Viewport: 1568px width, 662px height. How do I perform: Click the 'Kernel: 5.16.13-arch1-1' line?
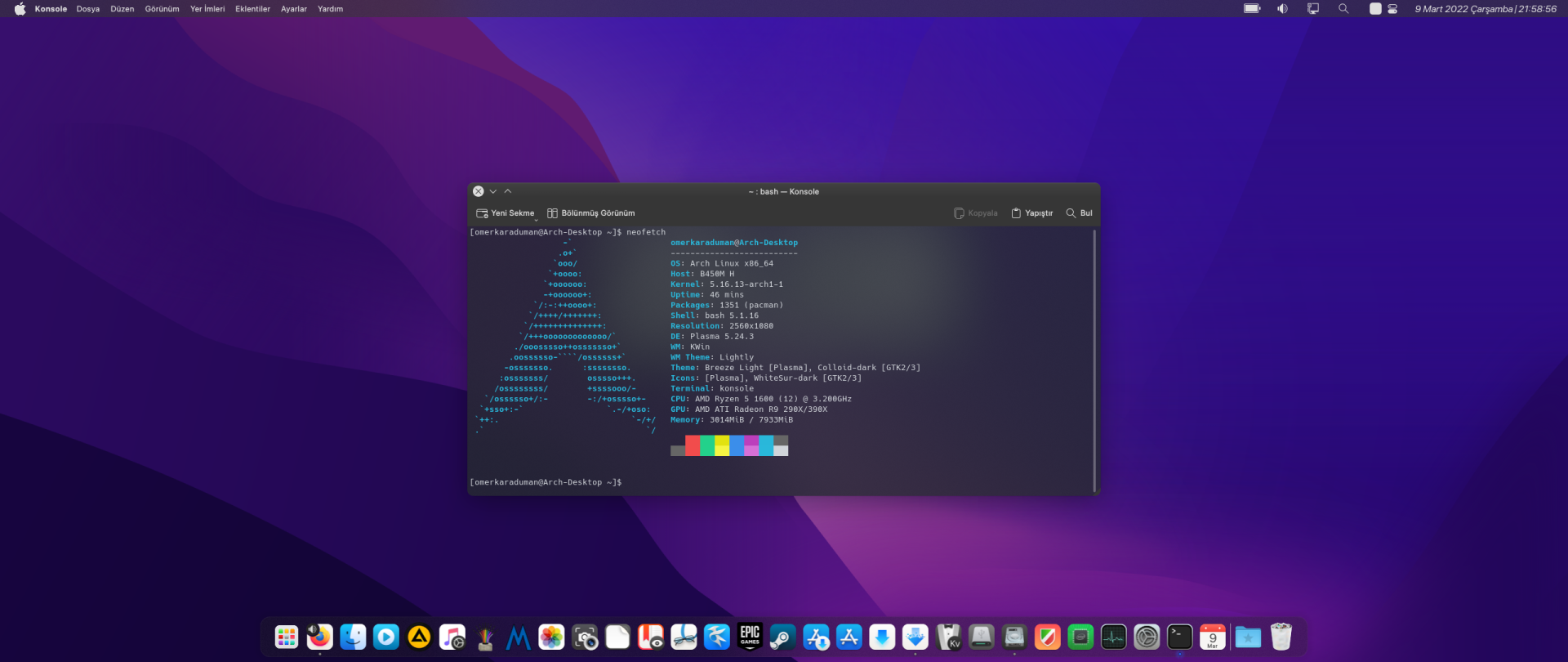pos(727,284)
